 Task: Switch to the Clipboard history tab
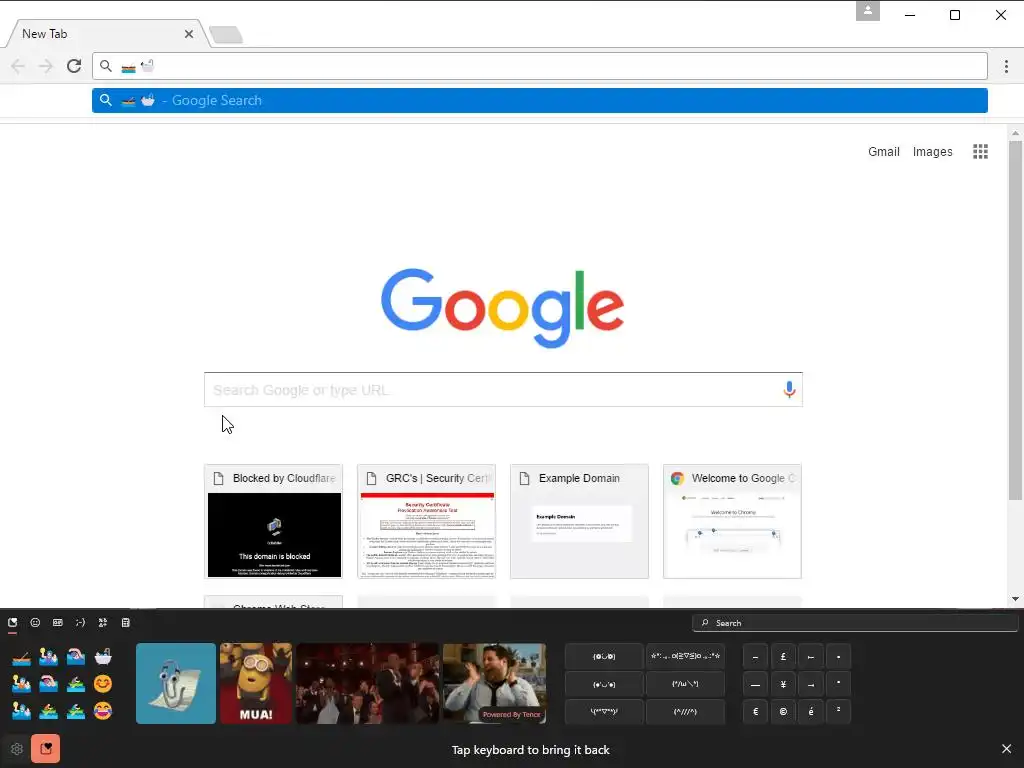coord(125,623)
